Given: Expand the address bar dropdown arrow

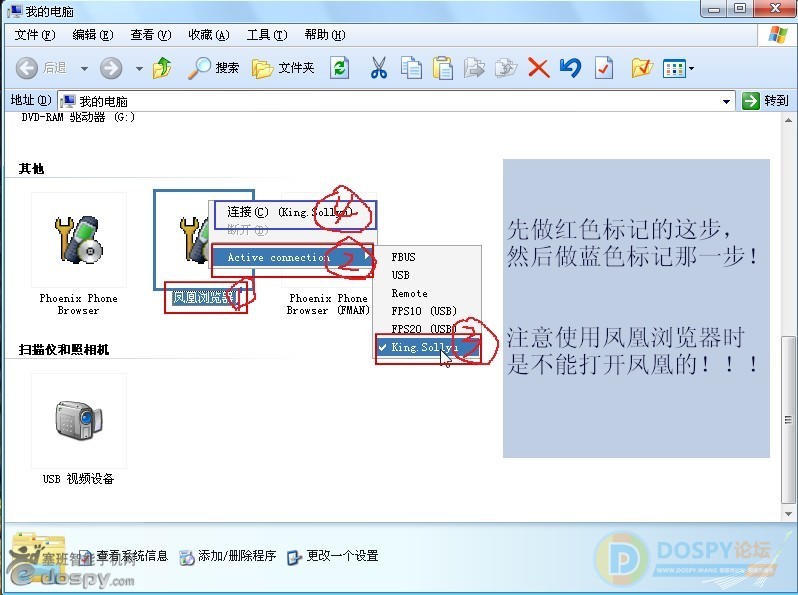Looking at the screenshot, I should pyautogui.click(x=727, y=101).
